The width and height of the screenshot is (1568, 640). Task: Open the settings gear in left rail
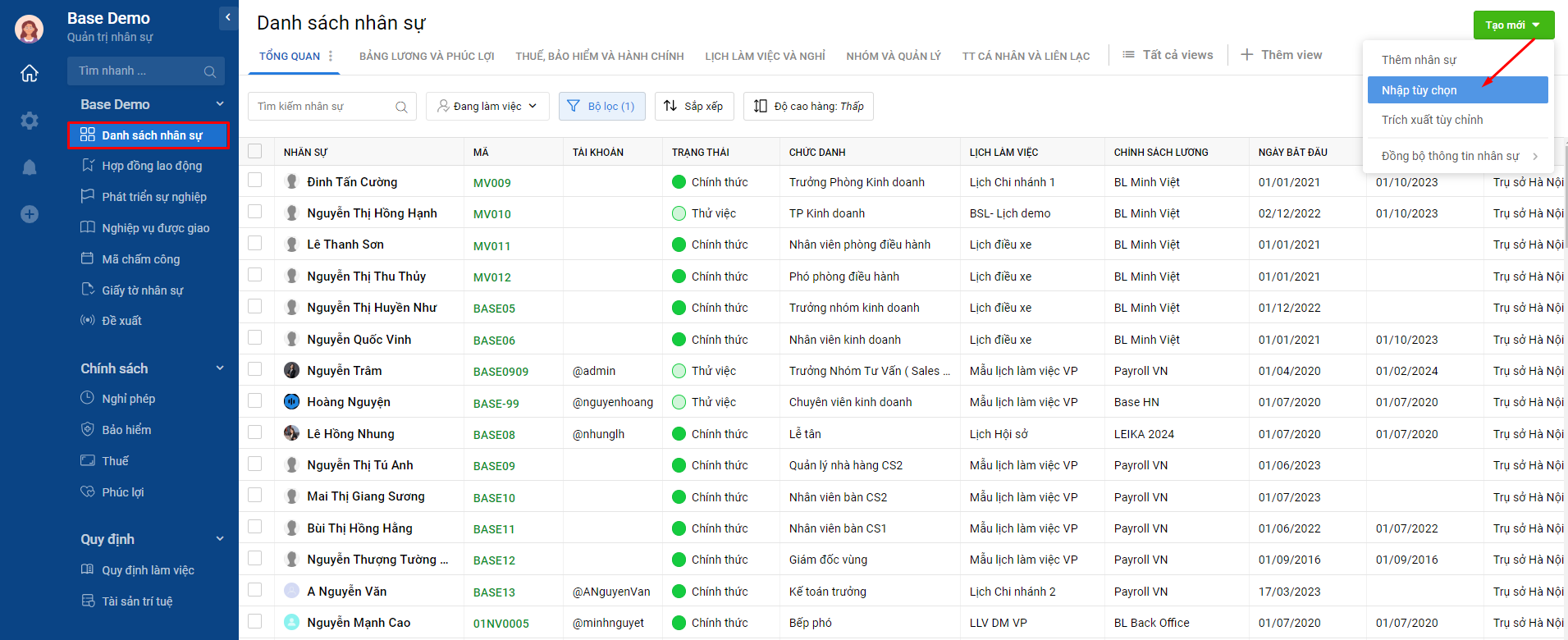(x=30, y=121)
